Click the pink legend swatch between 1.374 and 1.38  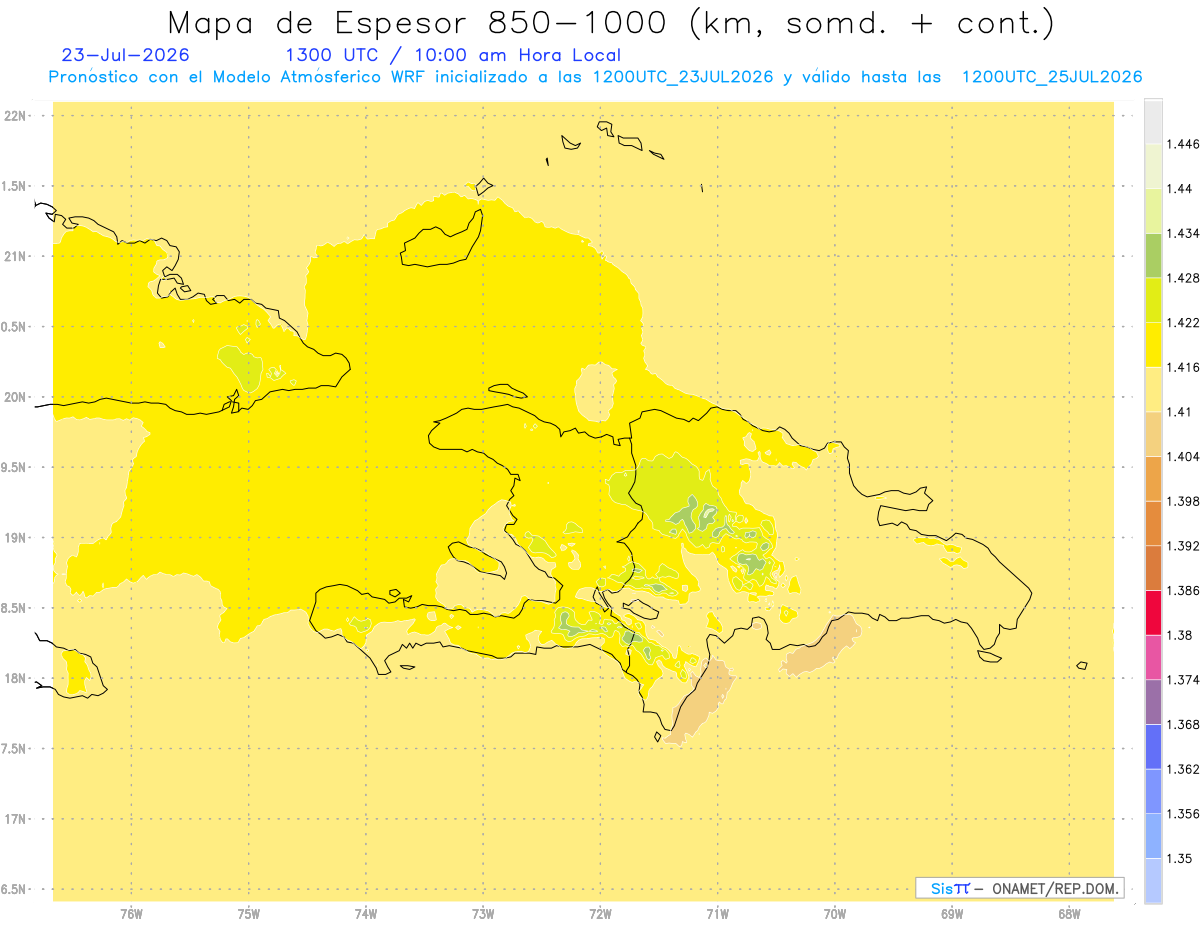tap(1153, 657)
